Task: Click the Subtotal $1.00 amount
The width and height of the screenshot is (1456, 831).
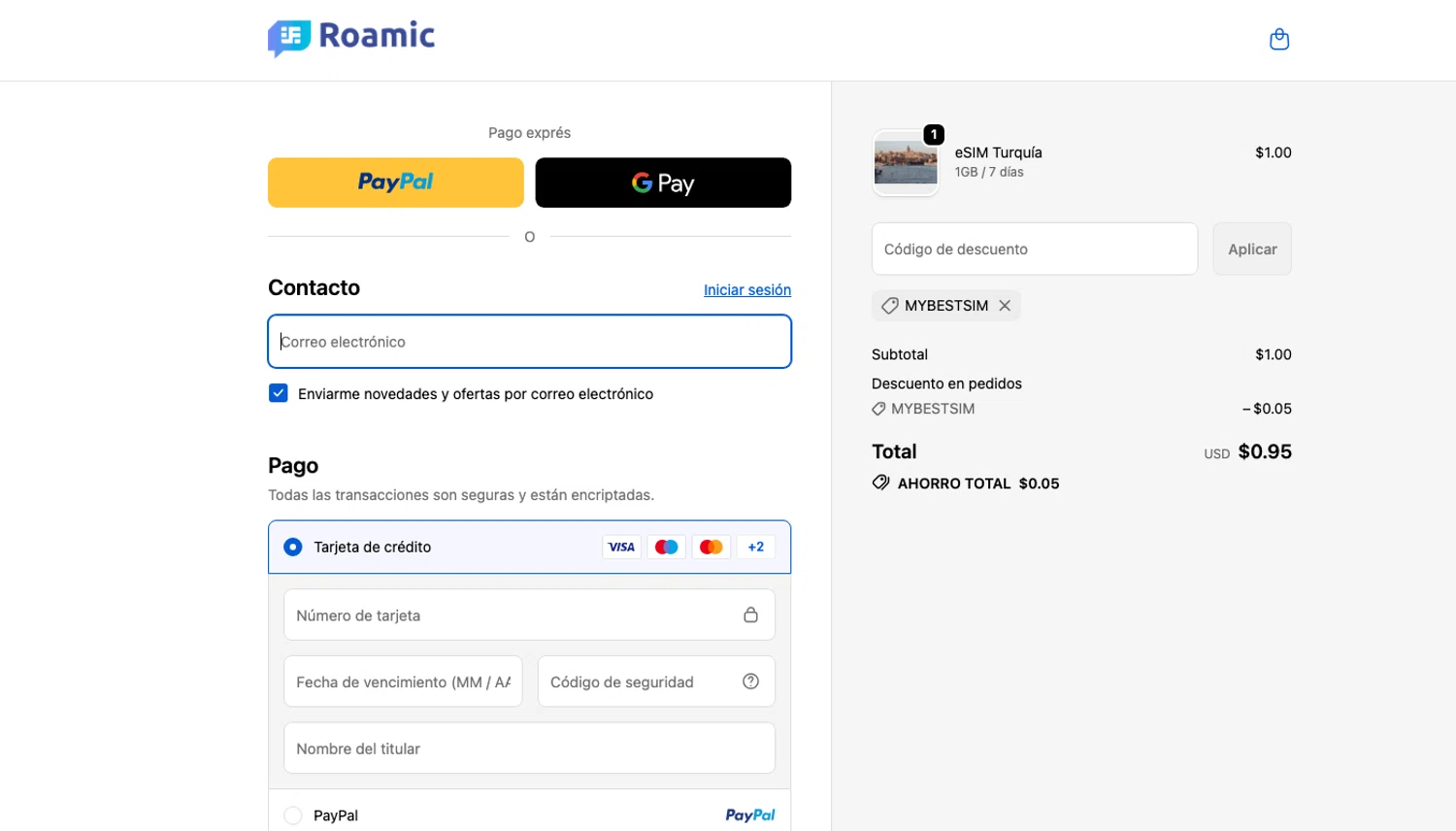Action: coord(1274,354)
